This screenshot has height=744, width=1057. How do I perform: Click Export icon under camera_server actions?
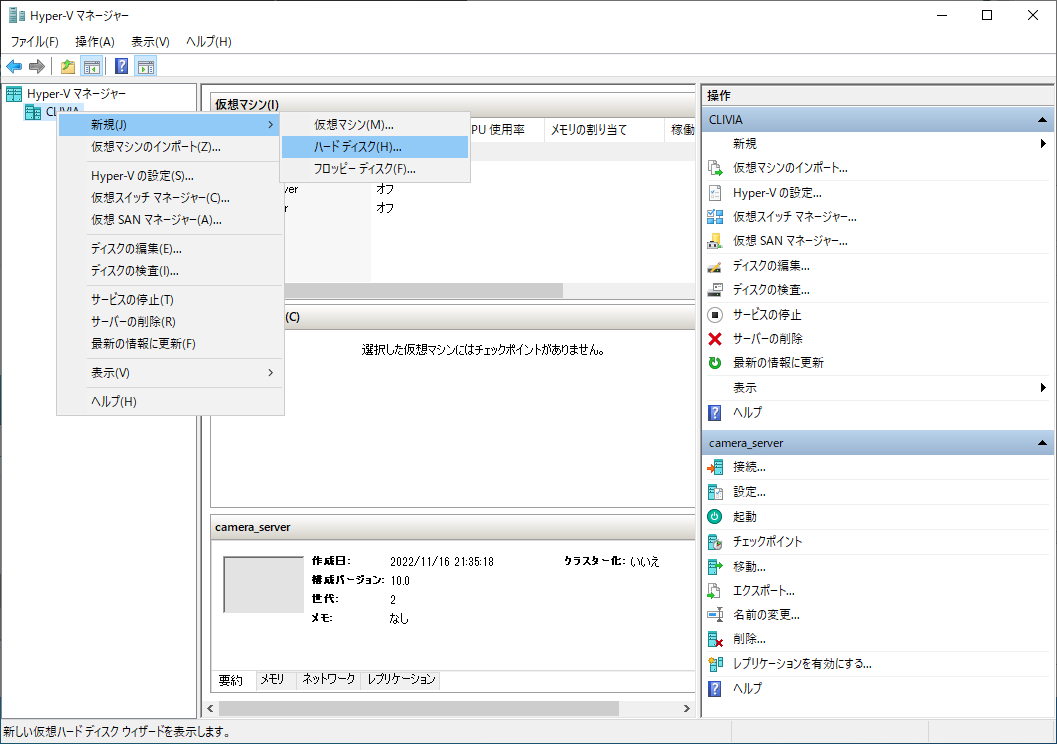(715, 590)
